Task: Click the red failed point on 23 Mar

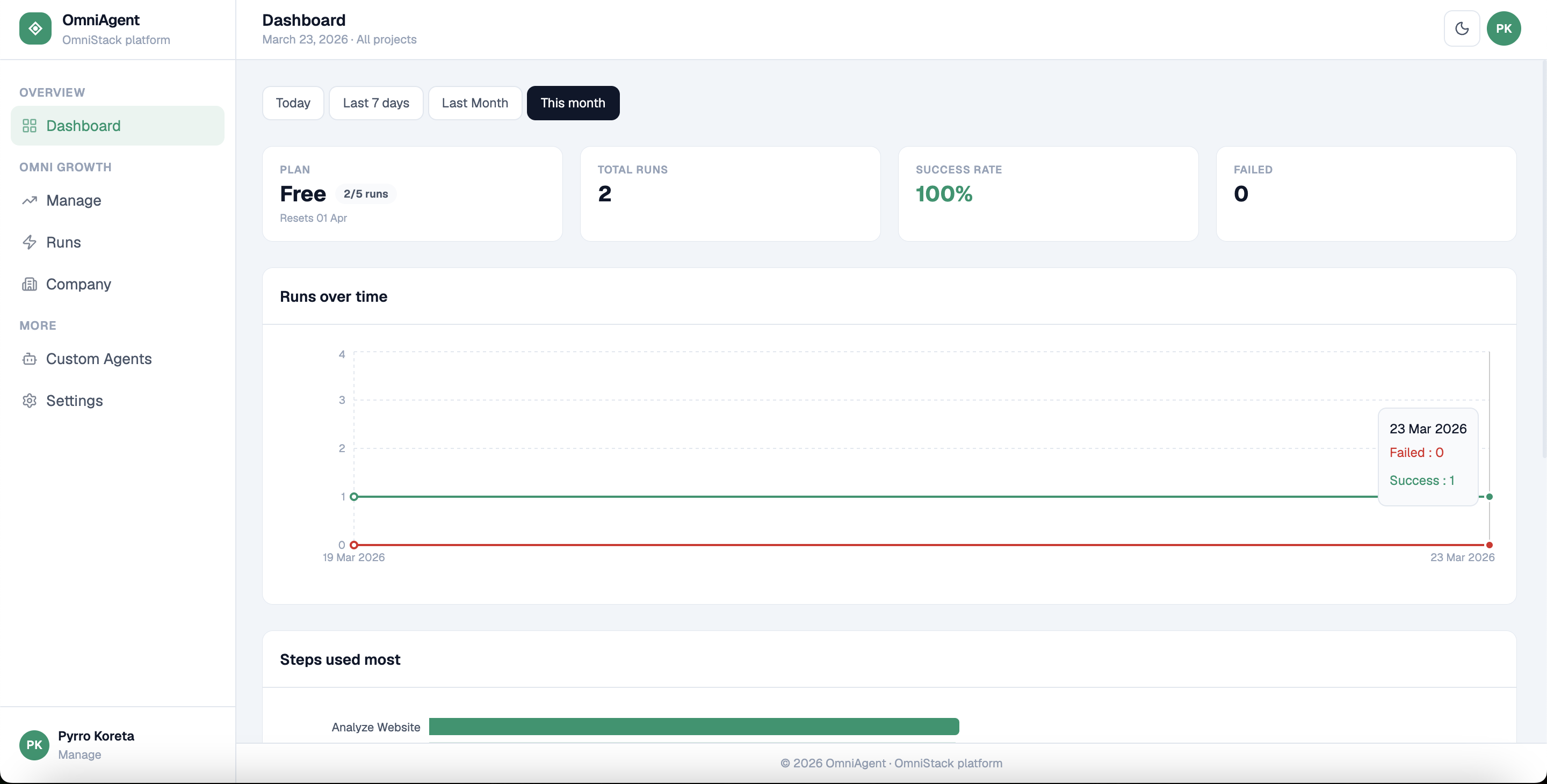Action: coord(1490,545)
